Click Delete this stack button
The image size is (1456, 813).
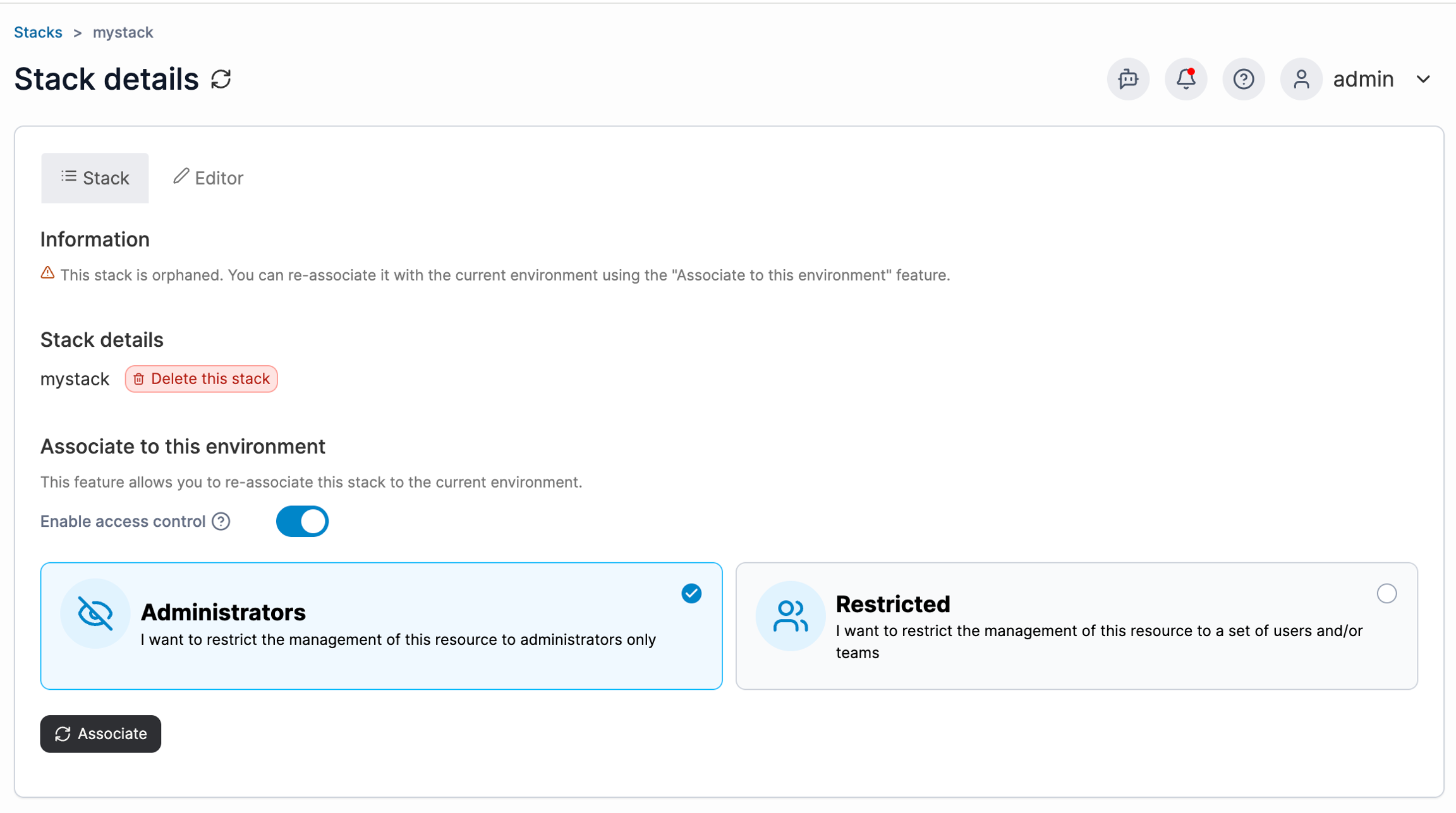pyautogui.click(x=202, y=379)
